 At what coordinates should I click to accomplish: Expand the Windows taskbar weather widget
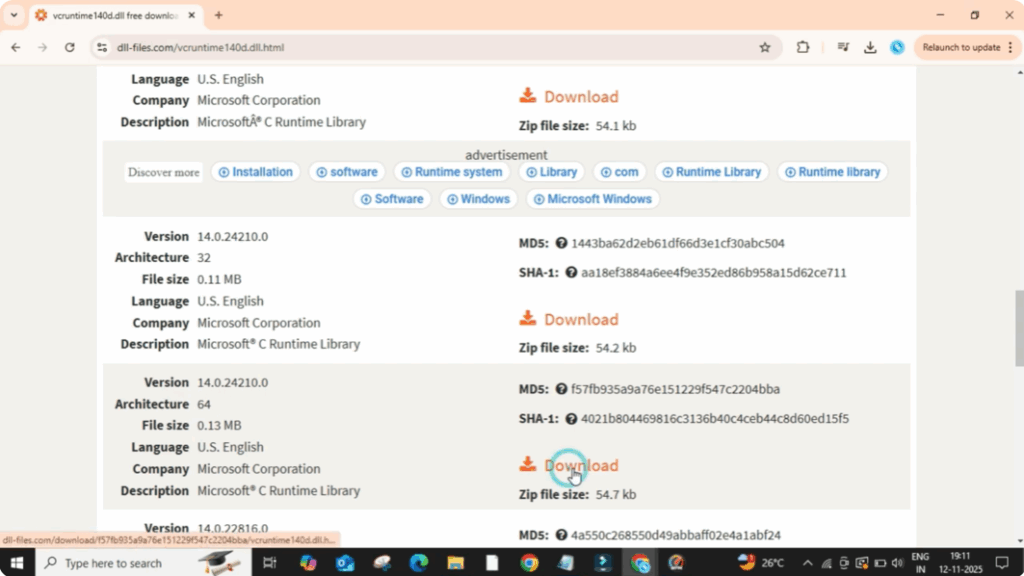click(745, 563)
